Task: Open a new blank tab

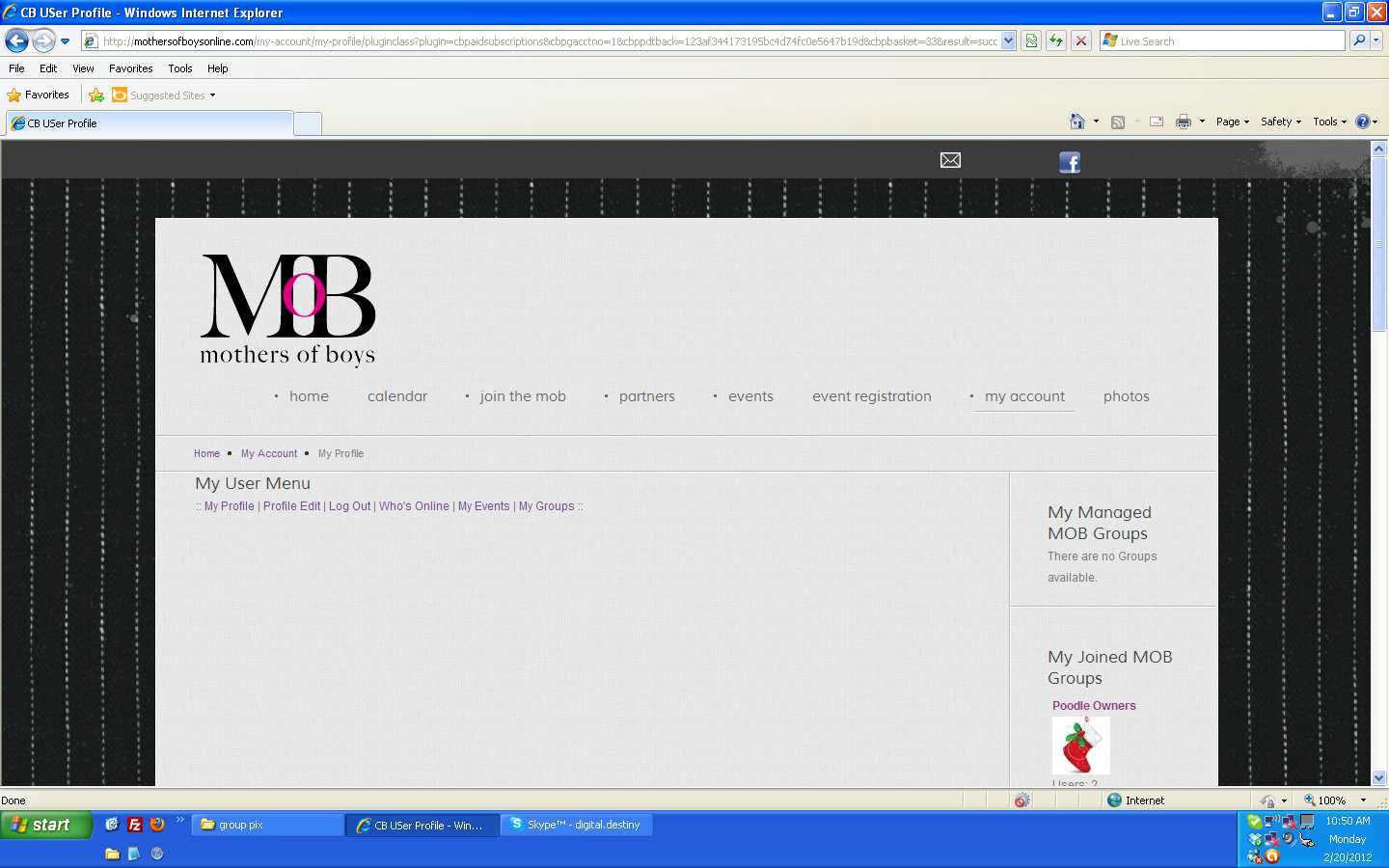Action: pos(308,123)
